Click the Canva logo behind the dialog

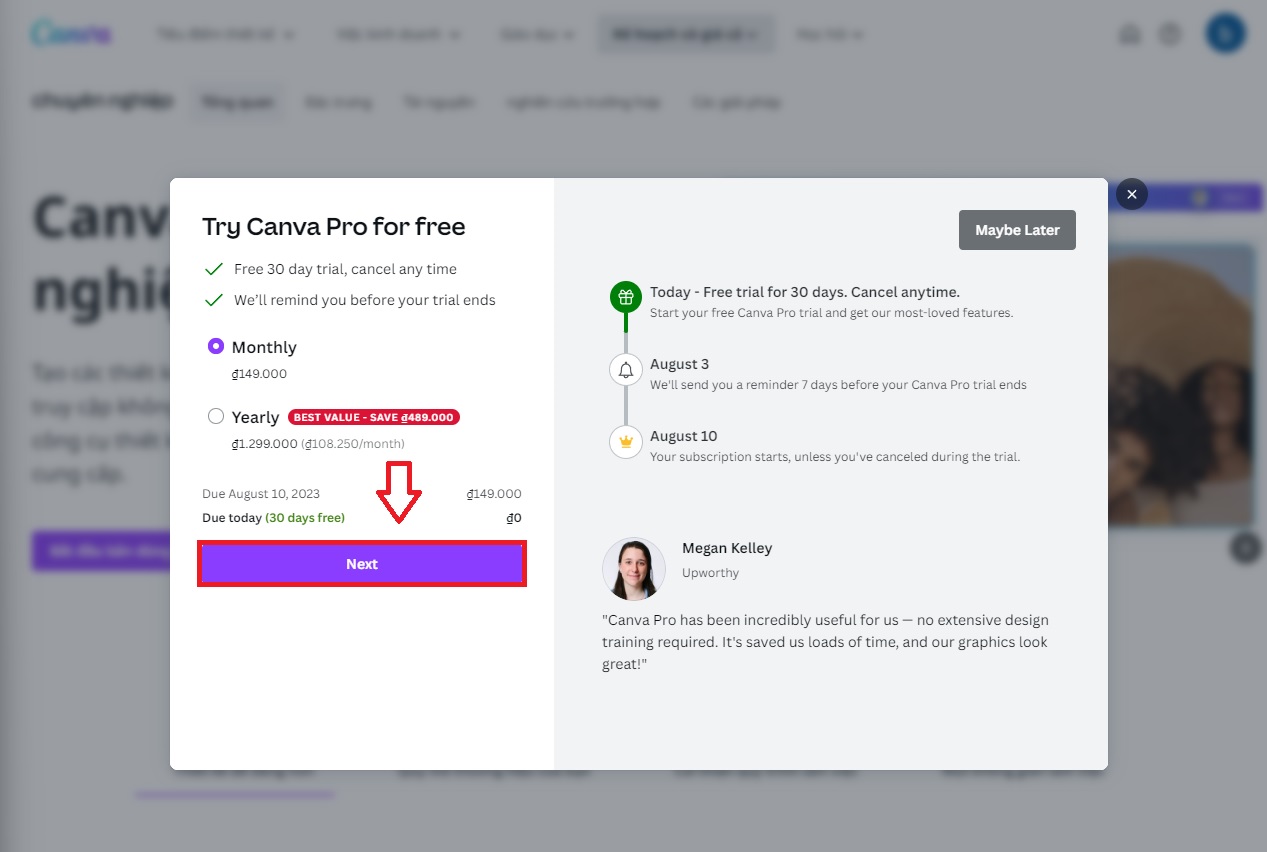point(71,33)
